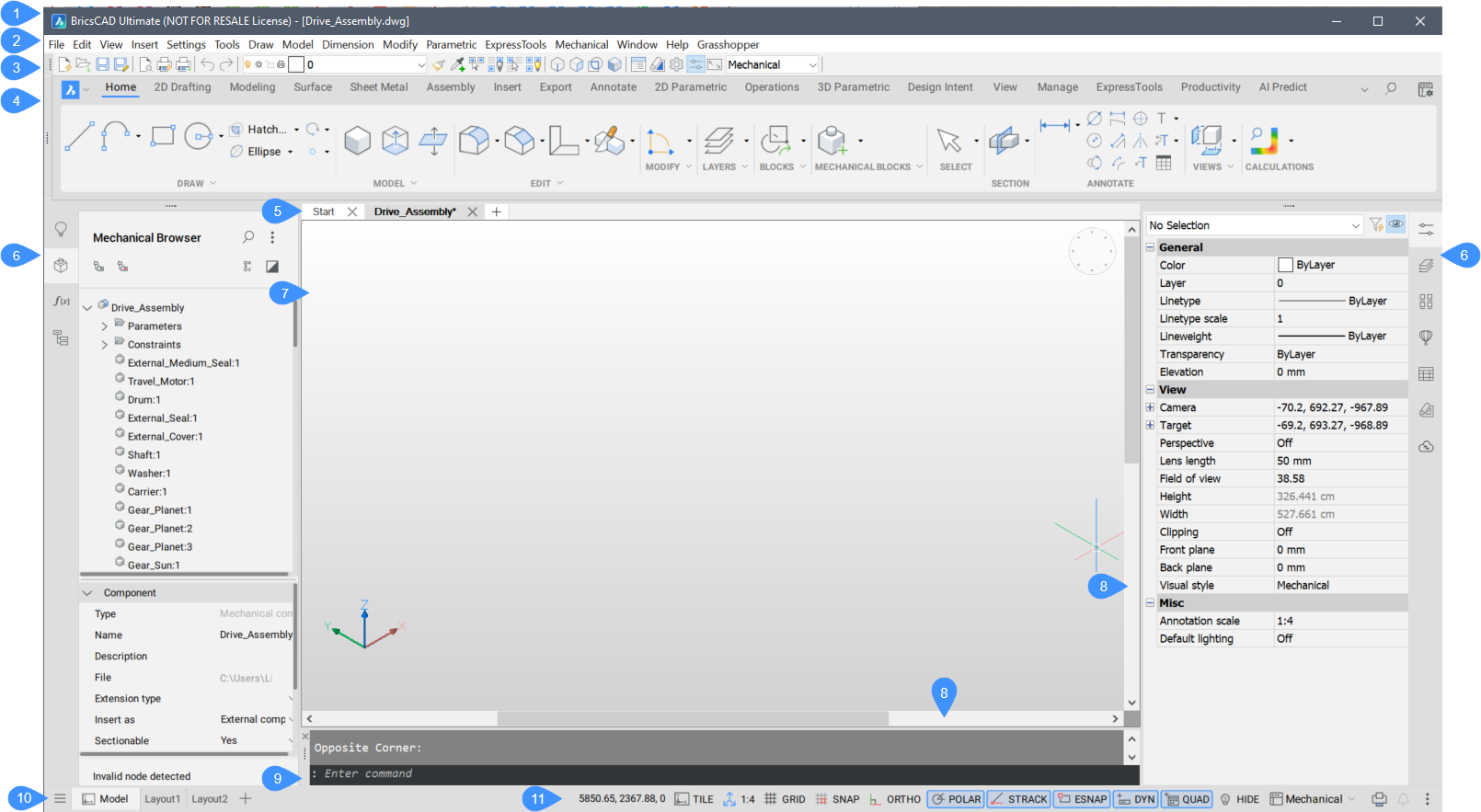The width and height of the screenshot is (1481, 812).
Task: Turn on GRID display toggle
Action: tap(785, 799)
